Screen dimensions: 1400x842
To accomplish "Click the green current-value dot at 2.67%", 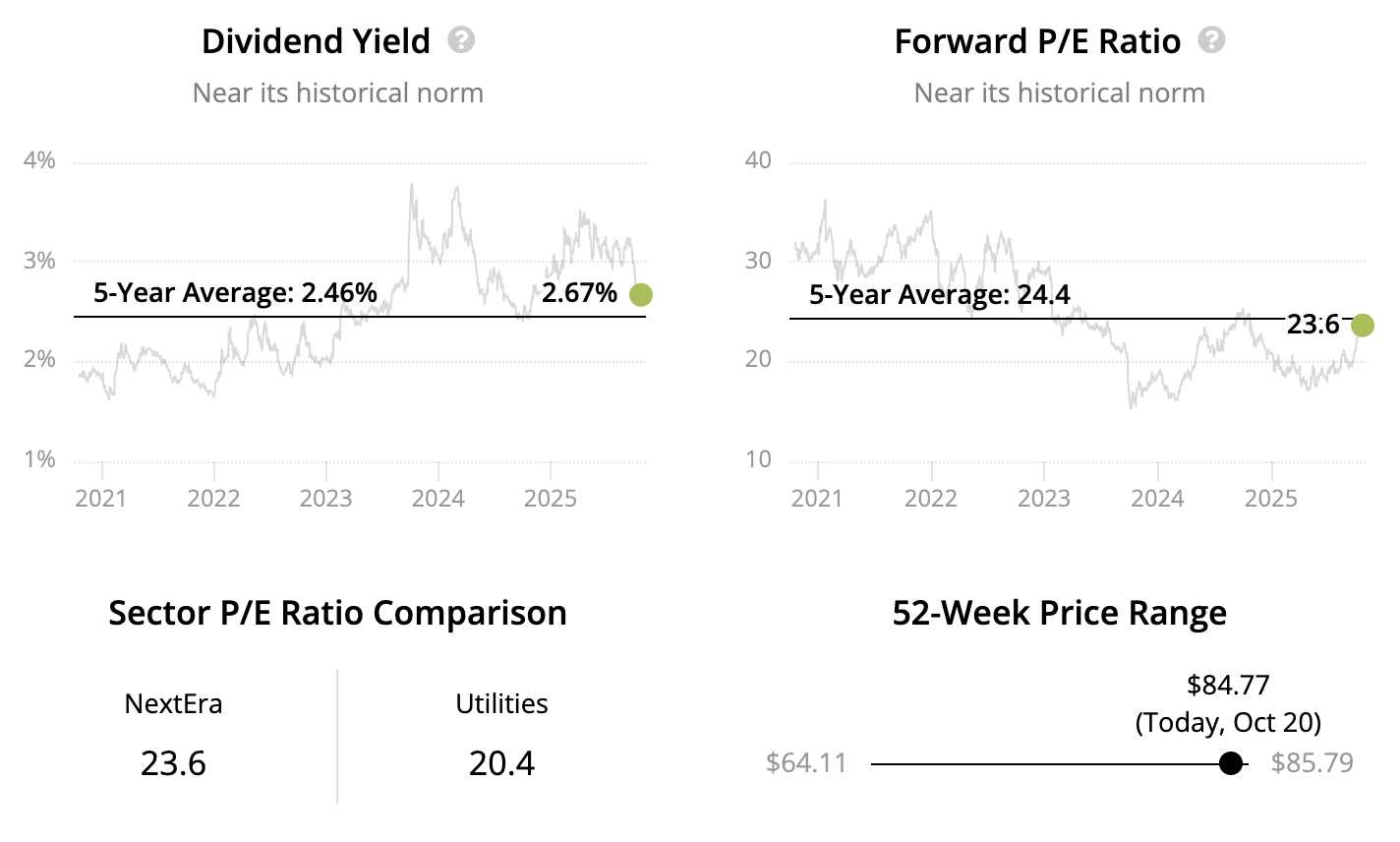I will pyautogui.click(x=641, y=294).
